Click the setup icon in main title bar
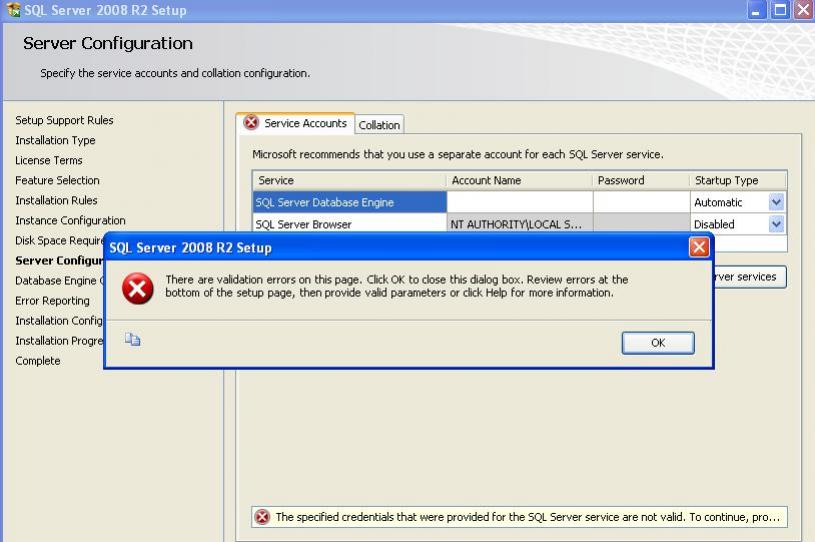Screen dimensions: 815x542 [x=13, y=10]
